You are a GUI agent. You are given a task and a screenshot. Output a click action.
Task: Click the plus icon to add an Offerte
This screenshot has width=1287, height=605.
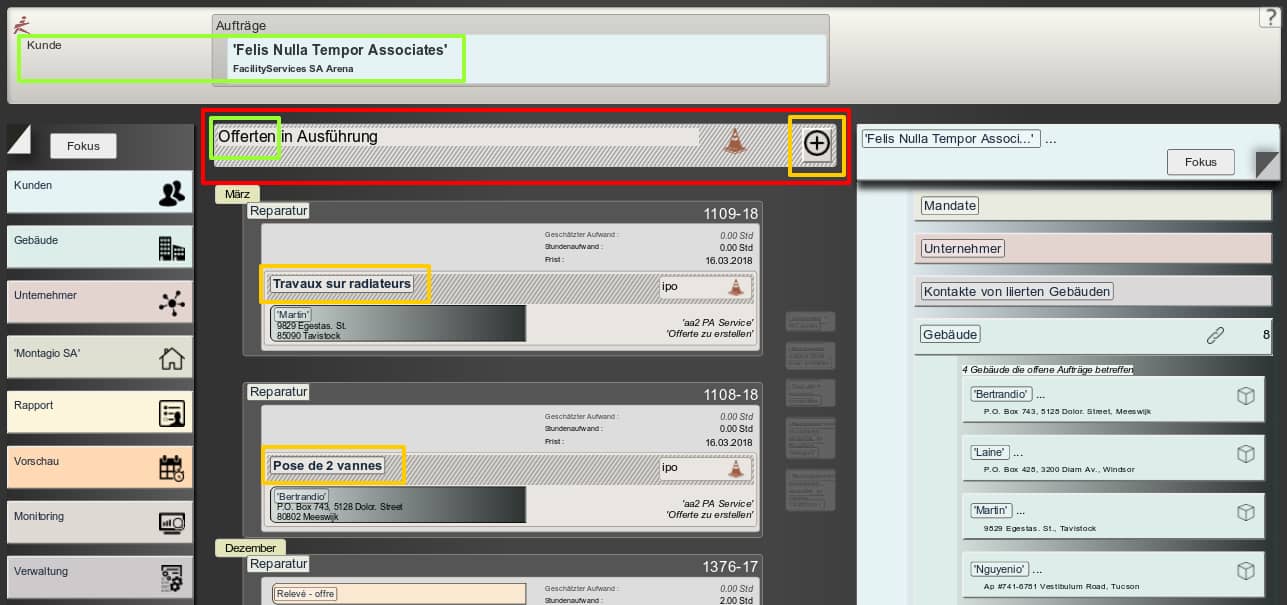click(x=817, y=144)
